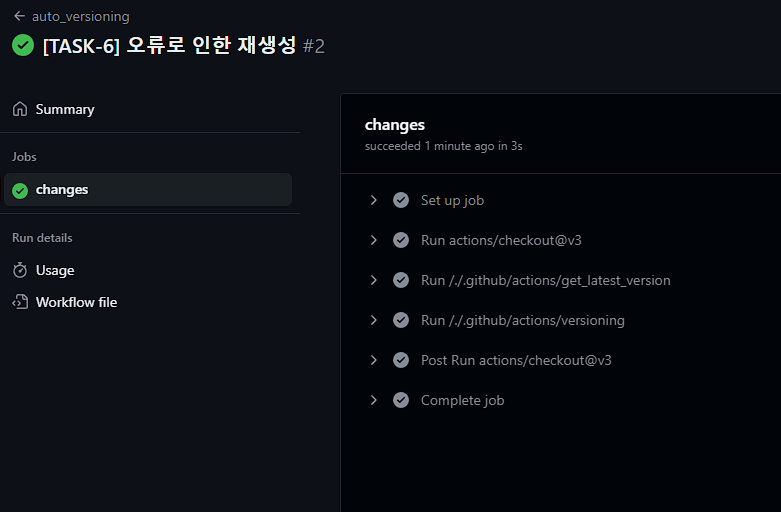Screen dimensions: 781x512
Task: Click the status check icon for Set up job
Action: coord(401,200)
